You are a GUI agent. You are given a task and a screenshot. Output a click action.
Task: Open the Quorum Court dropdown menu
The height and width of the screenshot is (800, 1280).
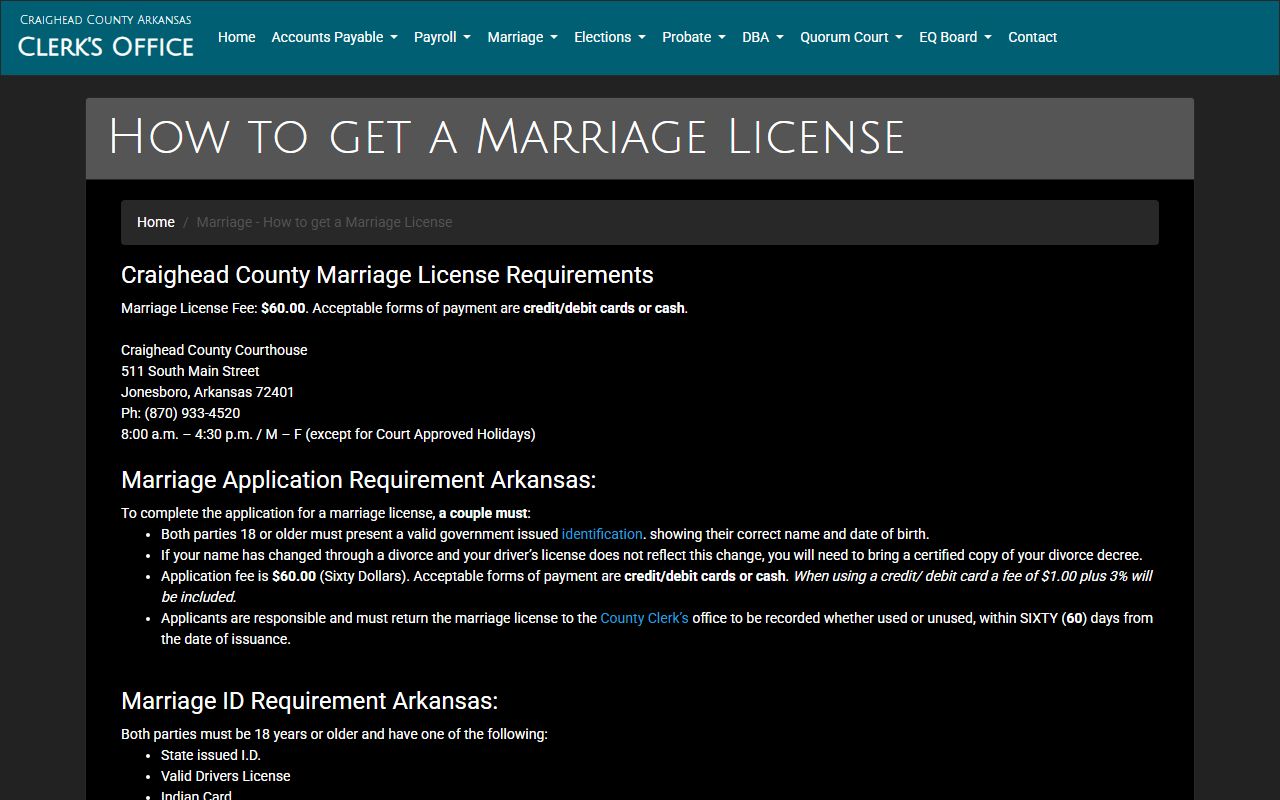[x=851, y=37]
